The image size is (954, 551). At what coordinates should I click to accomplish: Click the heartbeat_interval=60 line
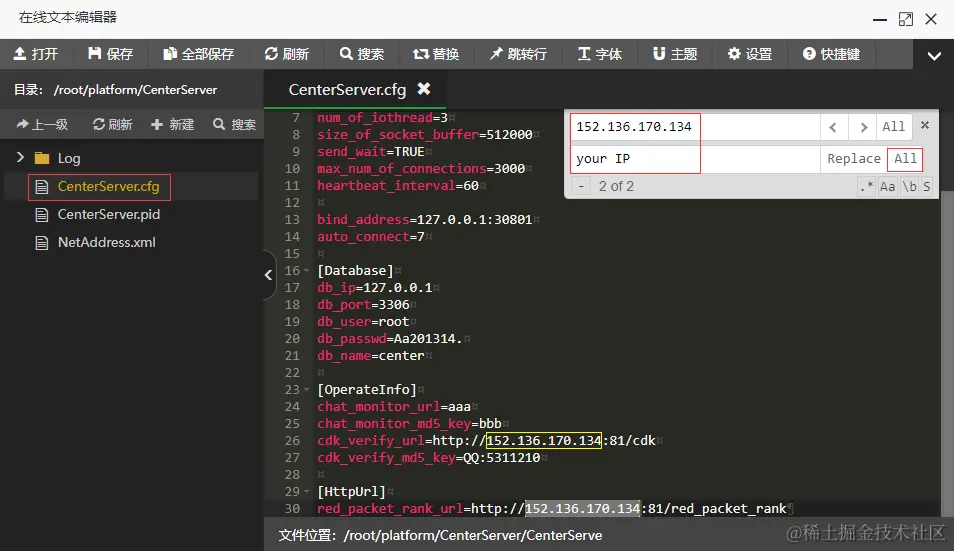click(397, 185)
